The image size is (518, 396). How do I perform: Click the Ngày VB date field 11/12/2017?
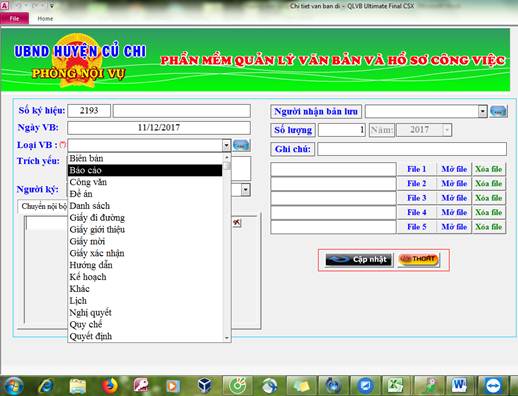[x=159, y=128]
